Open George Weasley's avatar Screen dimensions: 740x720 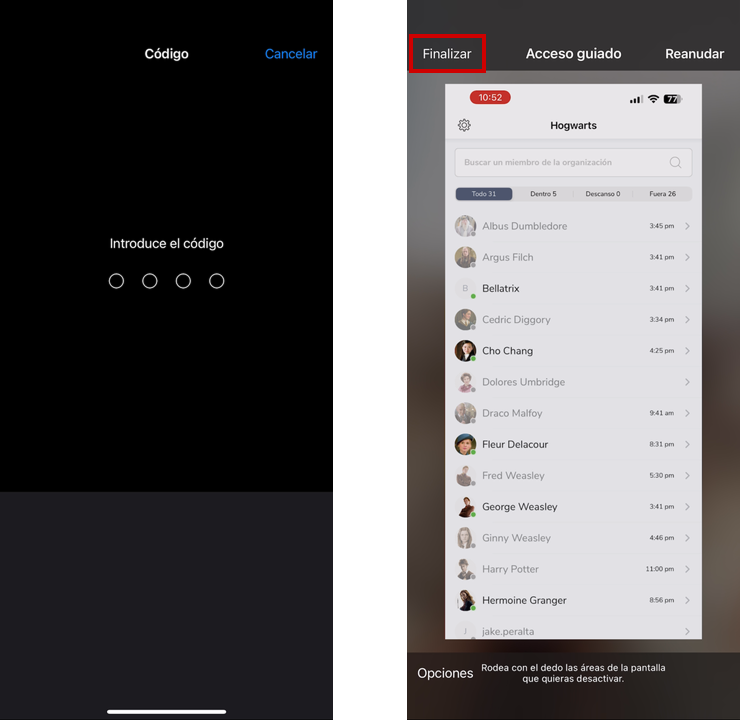[x=465, y=506]
